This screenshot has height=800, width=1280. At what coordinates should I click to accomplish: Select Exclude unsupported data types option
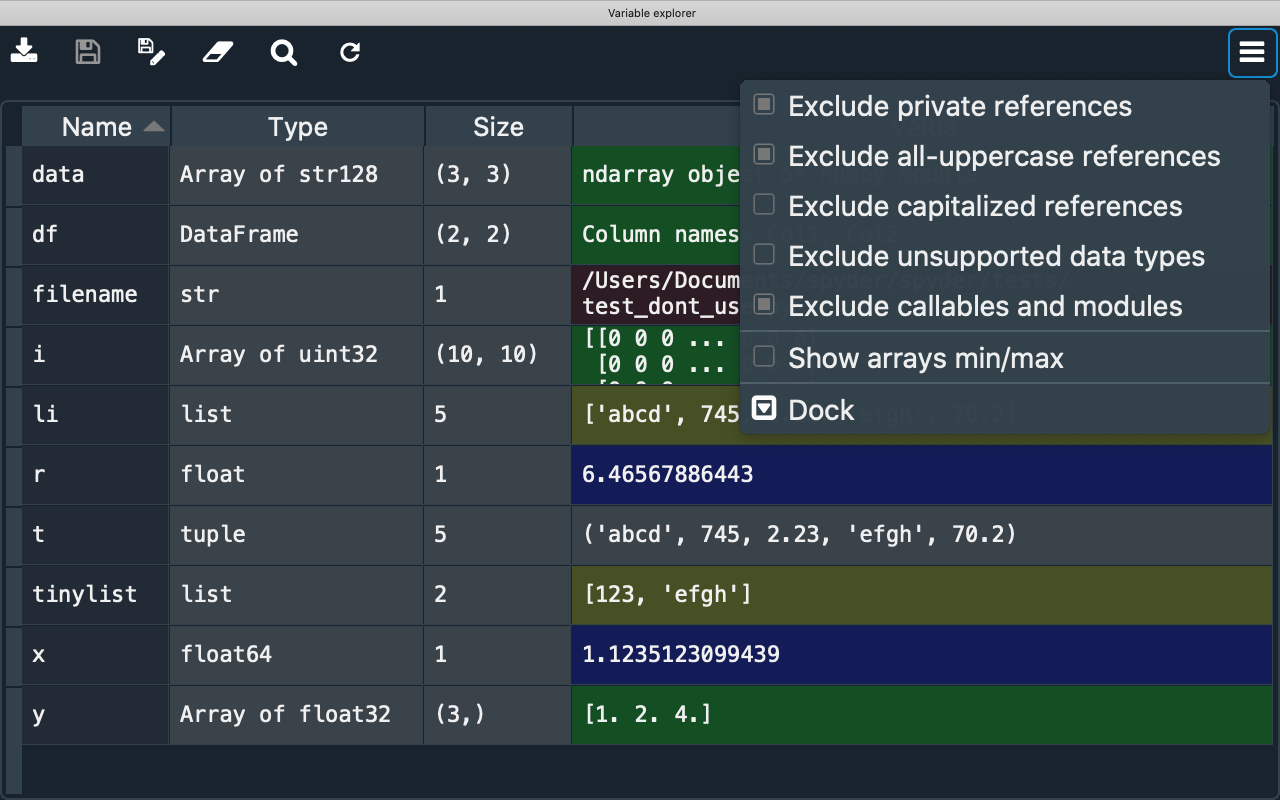pyautogui.click(x=995, y=256)
